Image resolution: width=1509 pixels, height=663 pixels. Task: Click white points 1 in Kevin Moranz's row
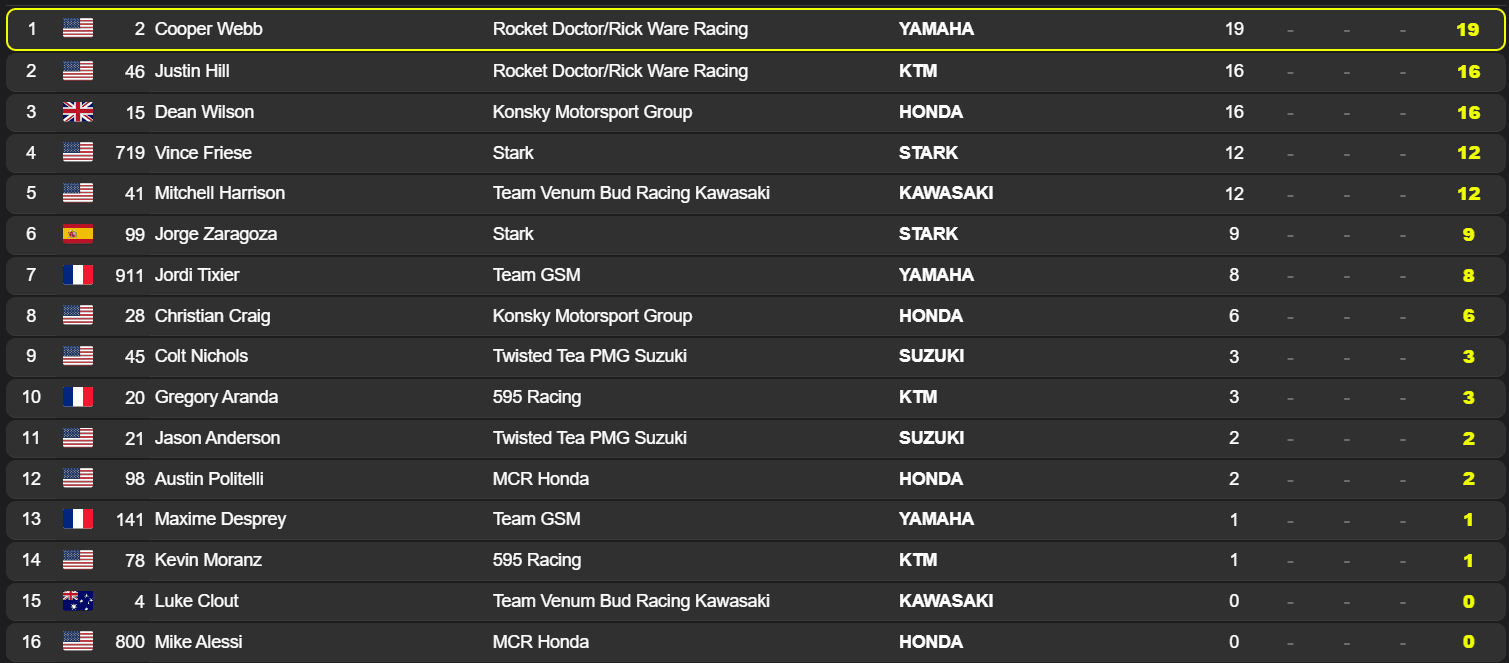[1234, 560]
